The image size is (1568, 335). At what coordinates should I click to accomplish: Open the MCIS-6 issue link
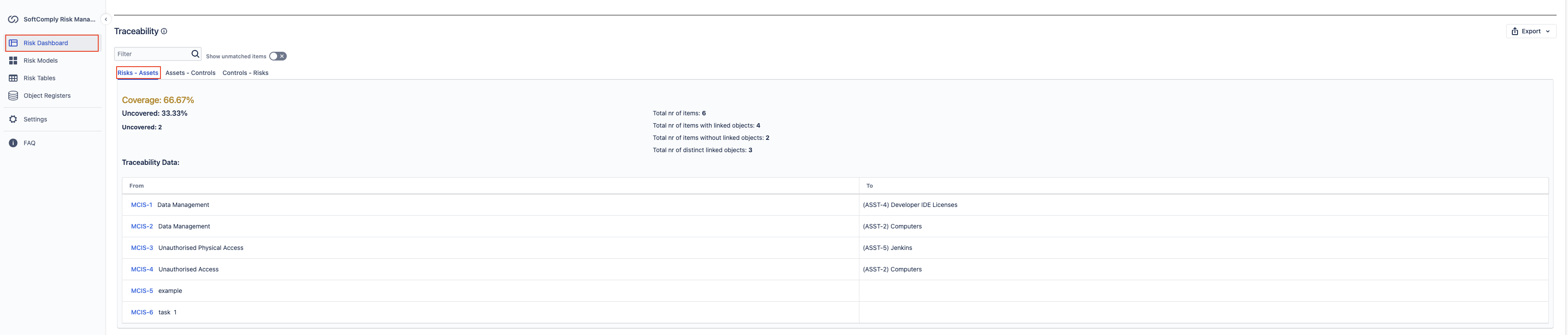(x=142, y=313)
